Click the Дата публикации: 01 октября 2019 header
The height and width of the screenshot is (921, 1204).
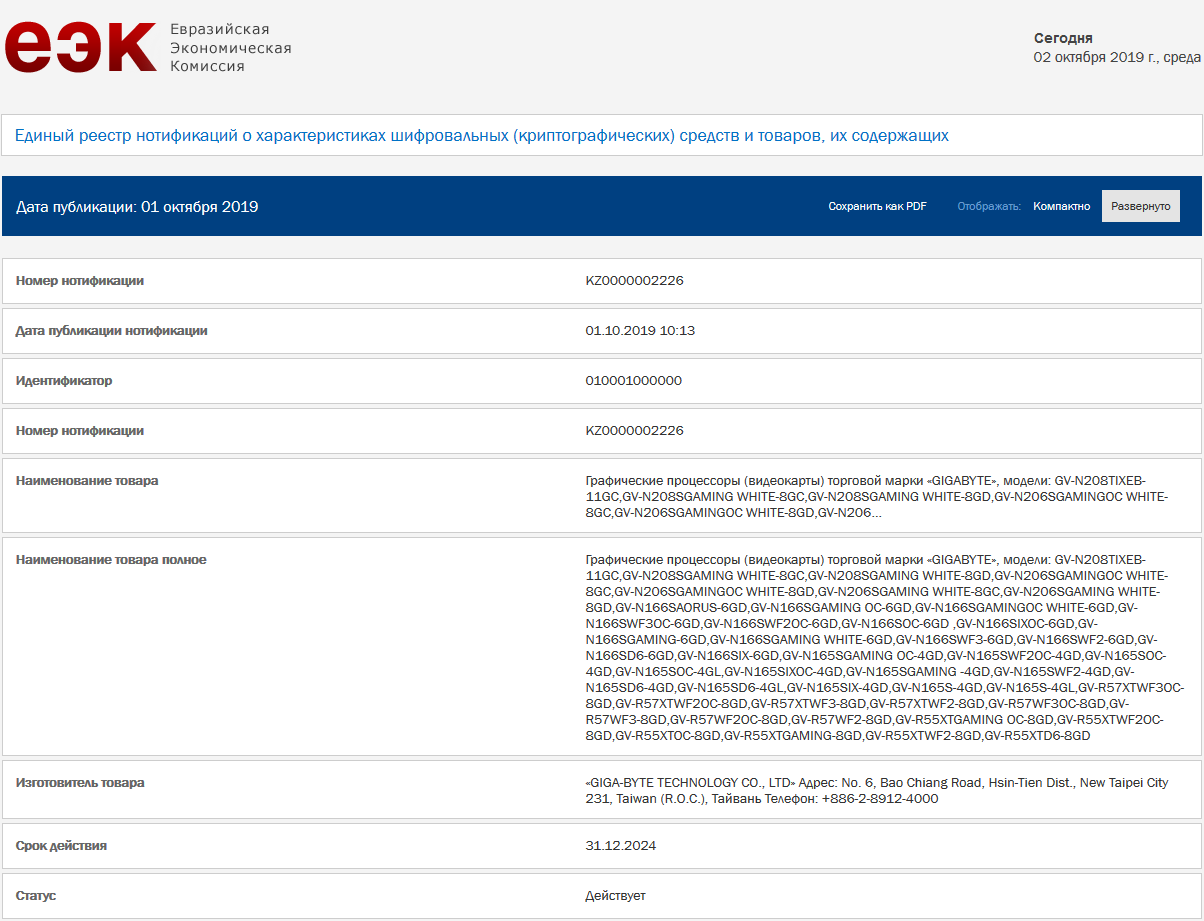pyautogui.click(x=137, y=207)
